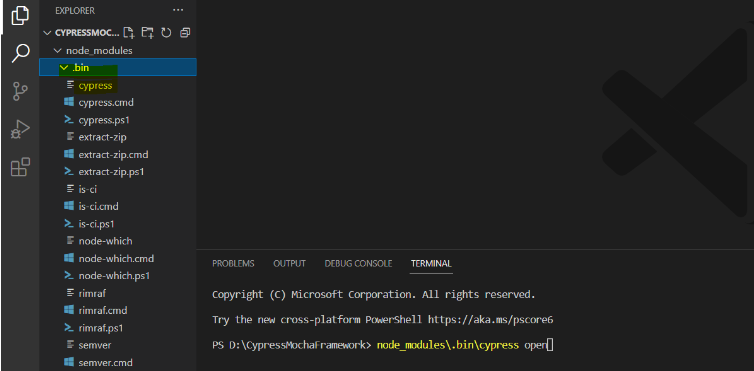This screenshot has width=754, height=371.
Task: Open the extract-zip file
Action: (x=118, y=137)
